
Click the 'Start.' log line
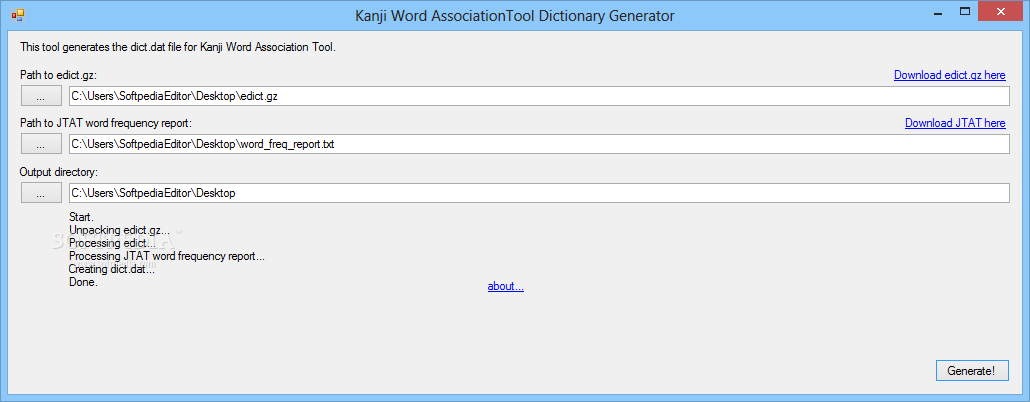point(81,216)
